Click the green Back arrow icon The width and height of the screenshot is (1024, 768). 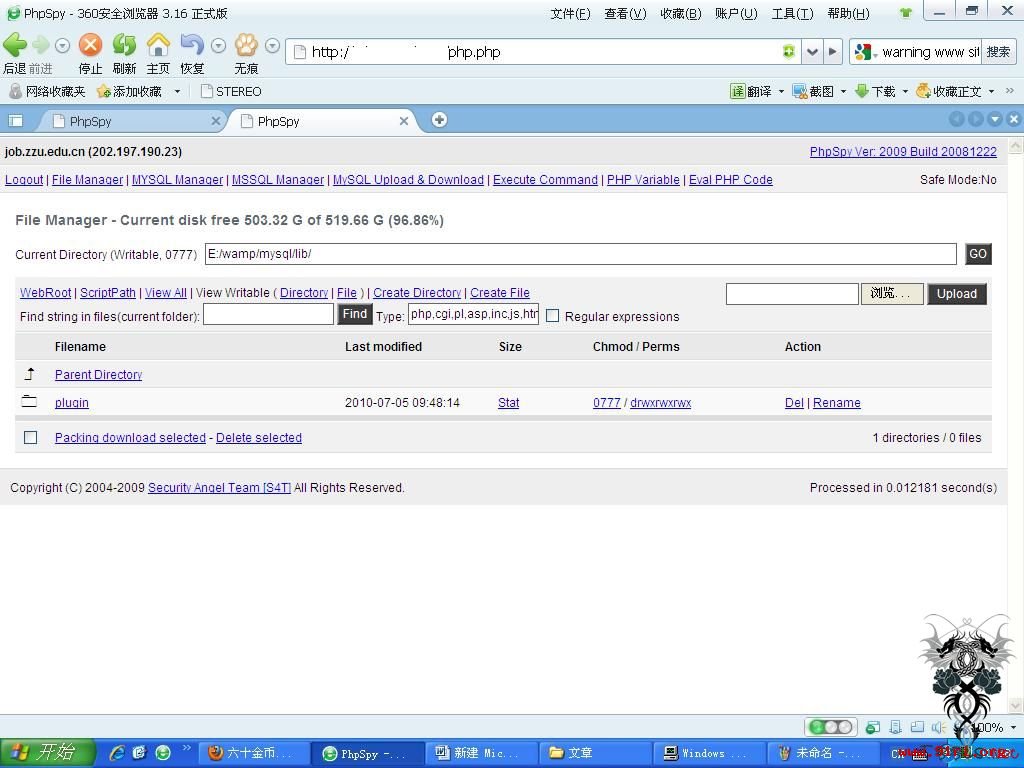[x=15, y=44]
